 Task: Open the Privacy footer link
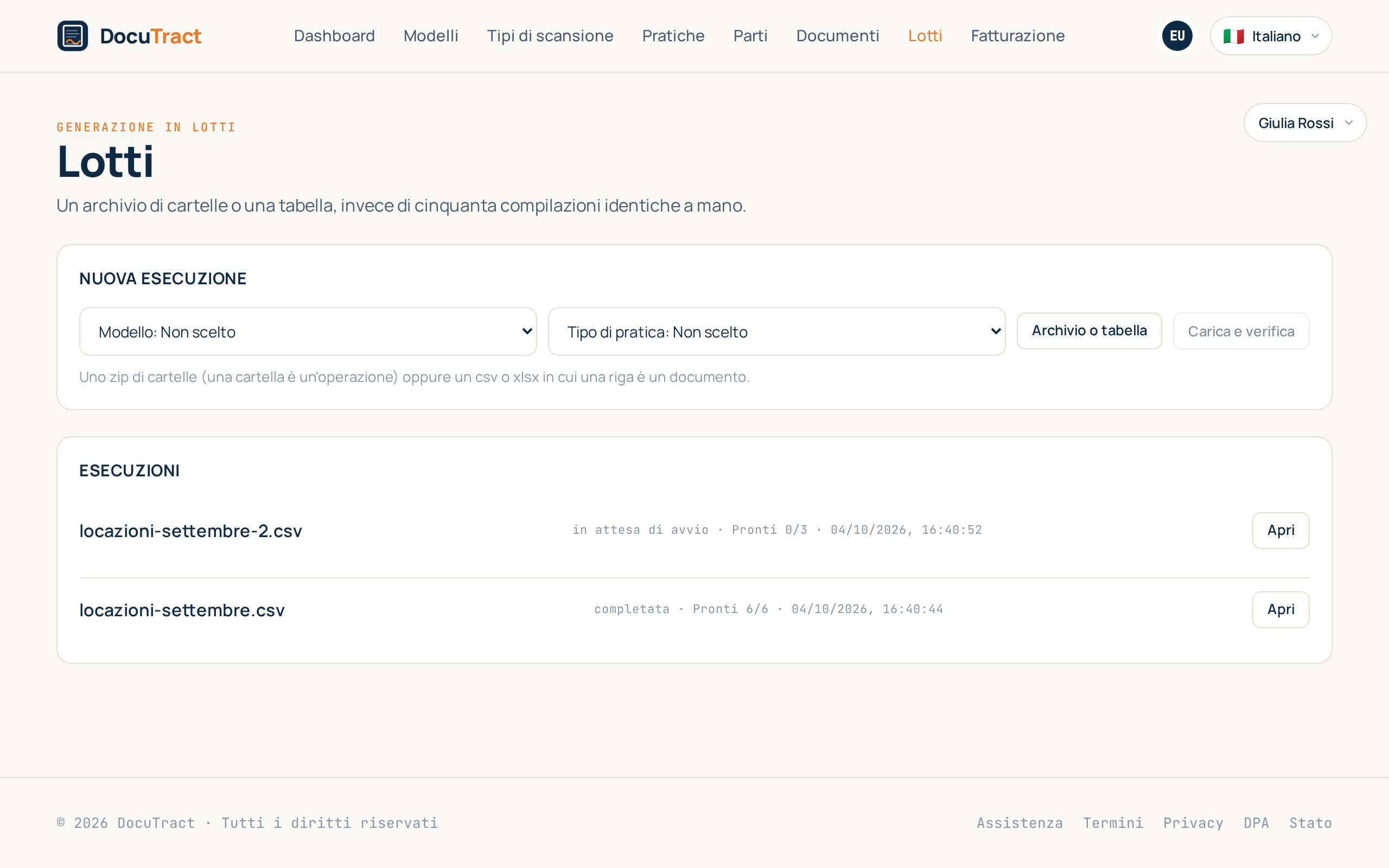tap(1193, 822)
